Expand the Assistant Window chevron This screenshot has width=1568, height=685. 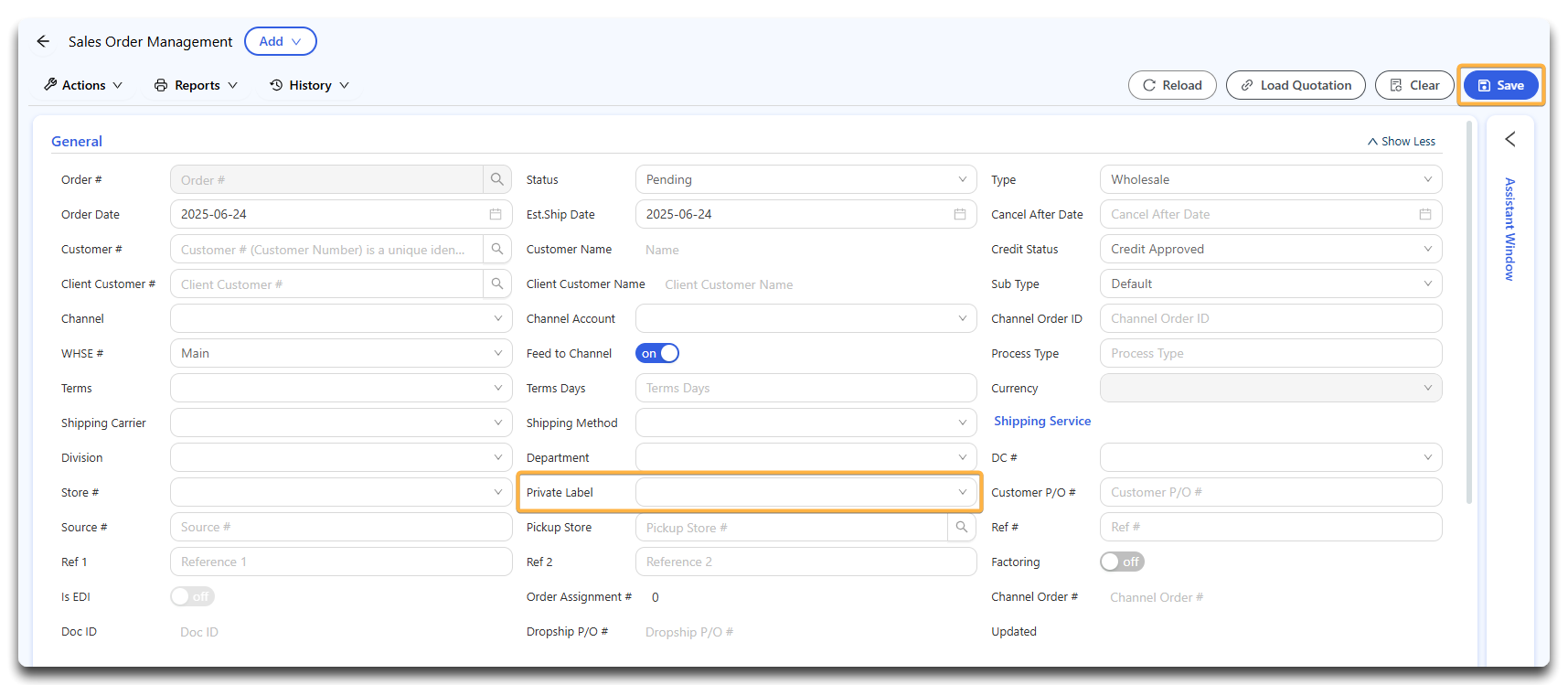click(x=1510, y=139)
